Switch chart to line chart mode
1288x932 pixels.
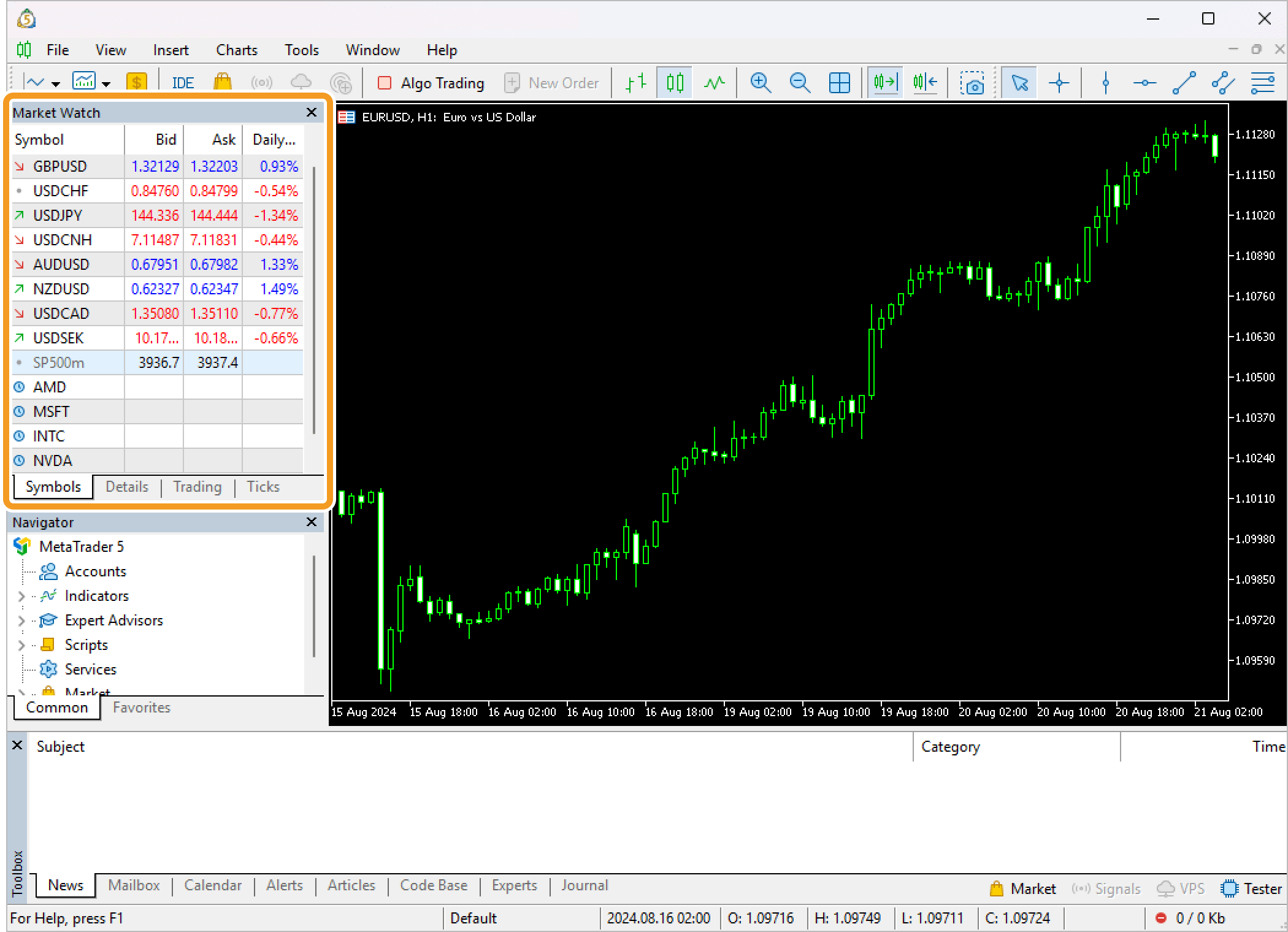[x=713, y=82]
